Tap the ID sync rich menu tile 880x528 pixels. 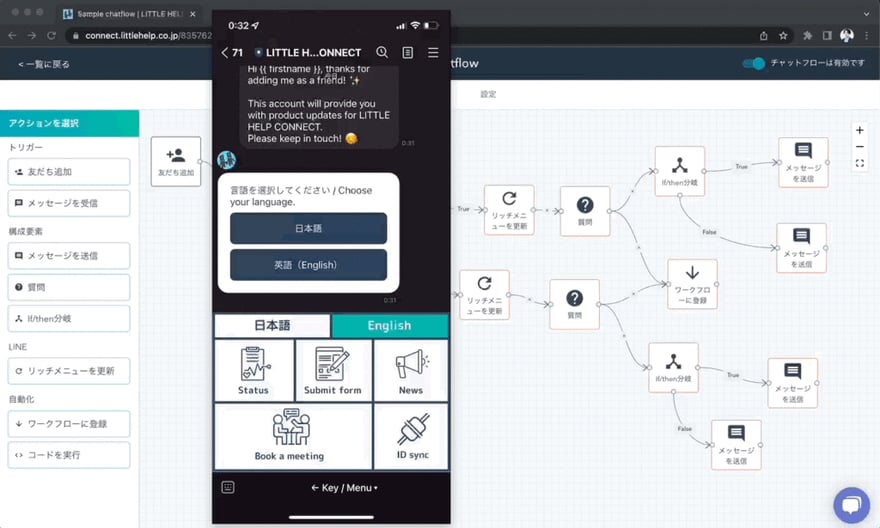tap(411, 436)
